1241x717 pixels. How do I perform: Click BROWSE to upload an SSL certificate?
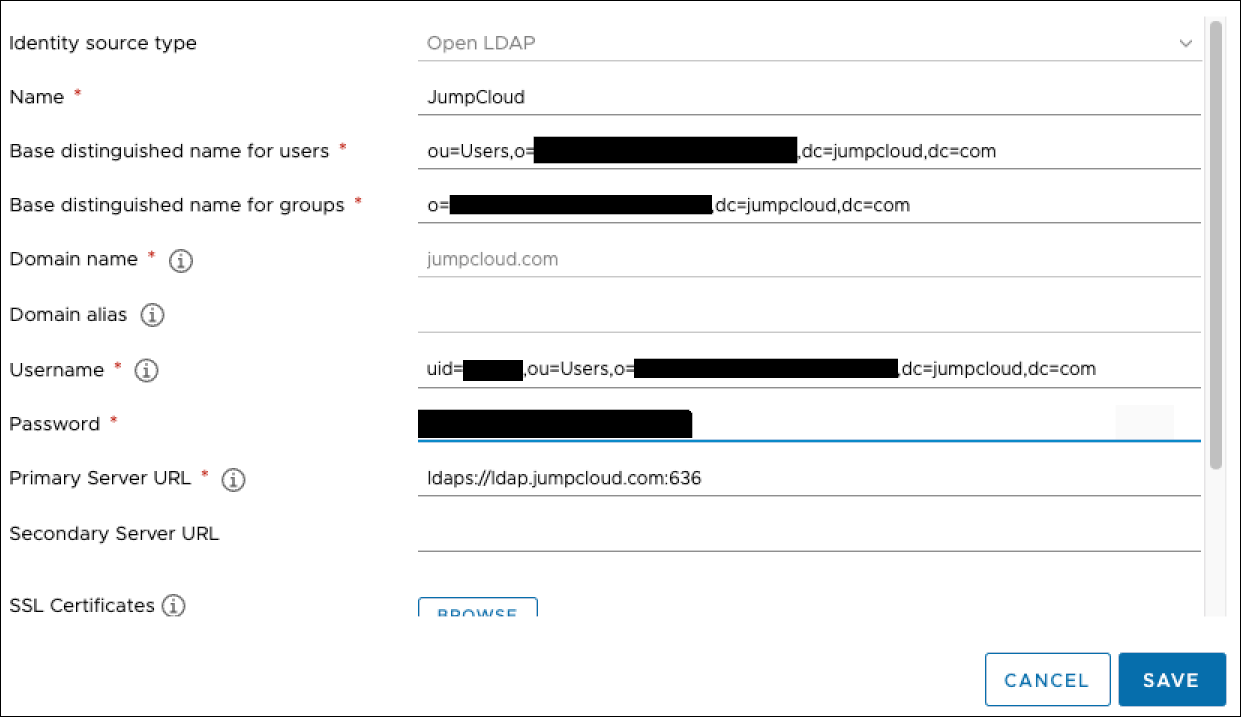[477, 611]
